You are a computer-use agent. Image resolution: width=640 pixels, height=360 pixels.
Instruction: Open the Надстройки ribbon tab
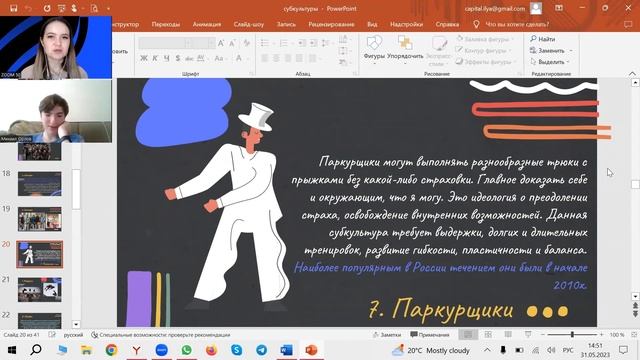point(406,24)
